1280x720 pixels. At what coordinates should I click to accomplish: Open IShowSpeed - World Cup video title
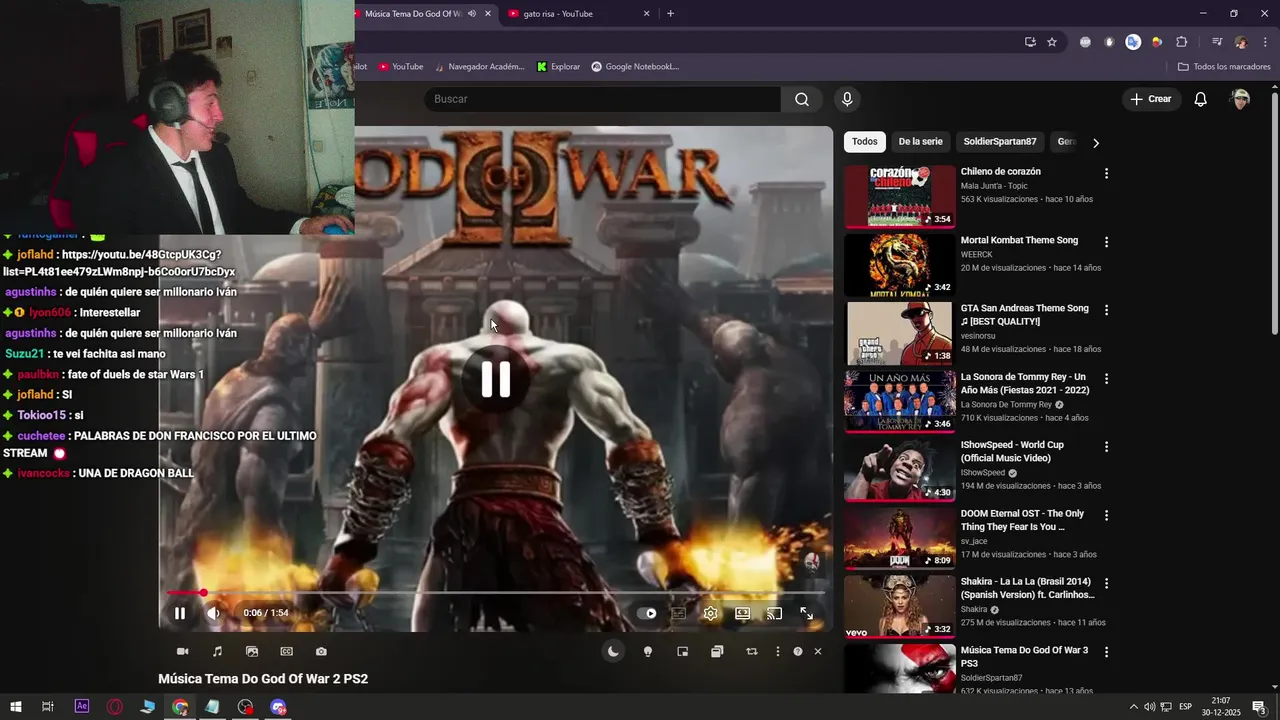(x=1012, y=451)
